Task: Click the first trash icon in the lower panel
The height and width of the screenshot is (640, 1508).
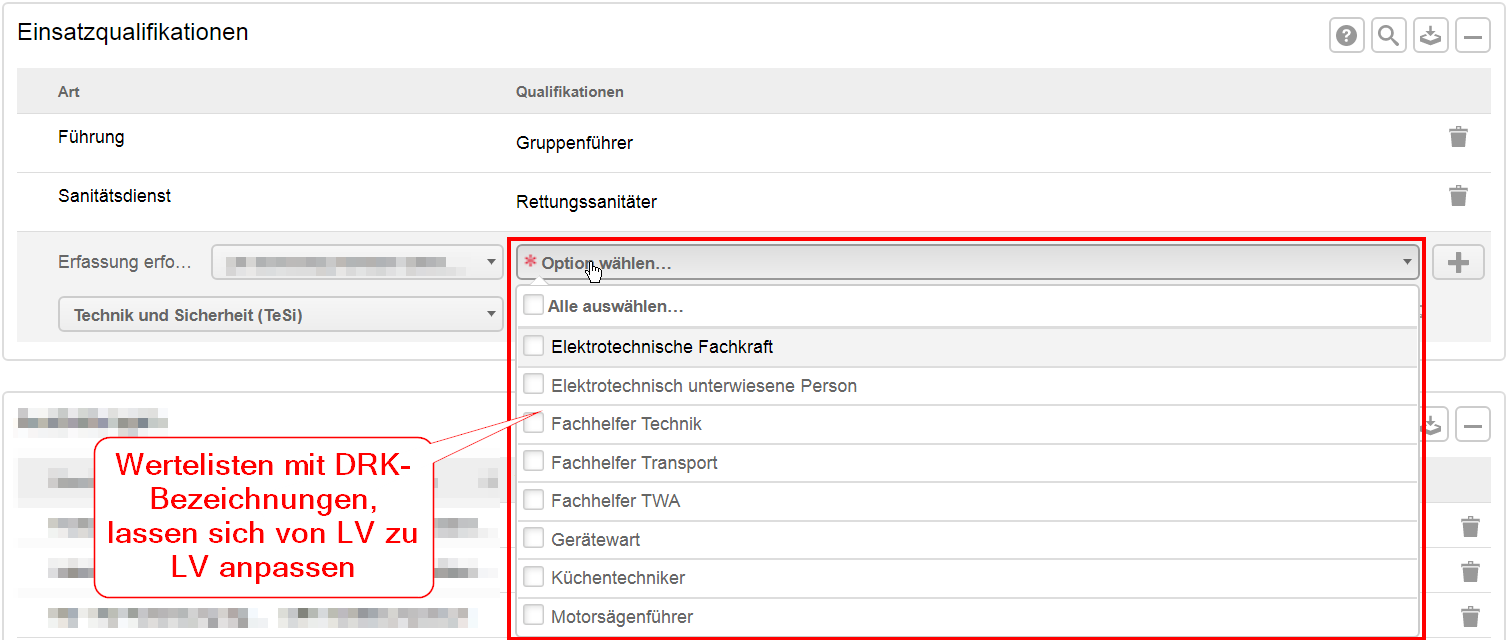Action: (x=1470, y=527)
